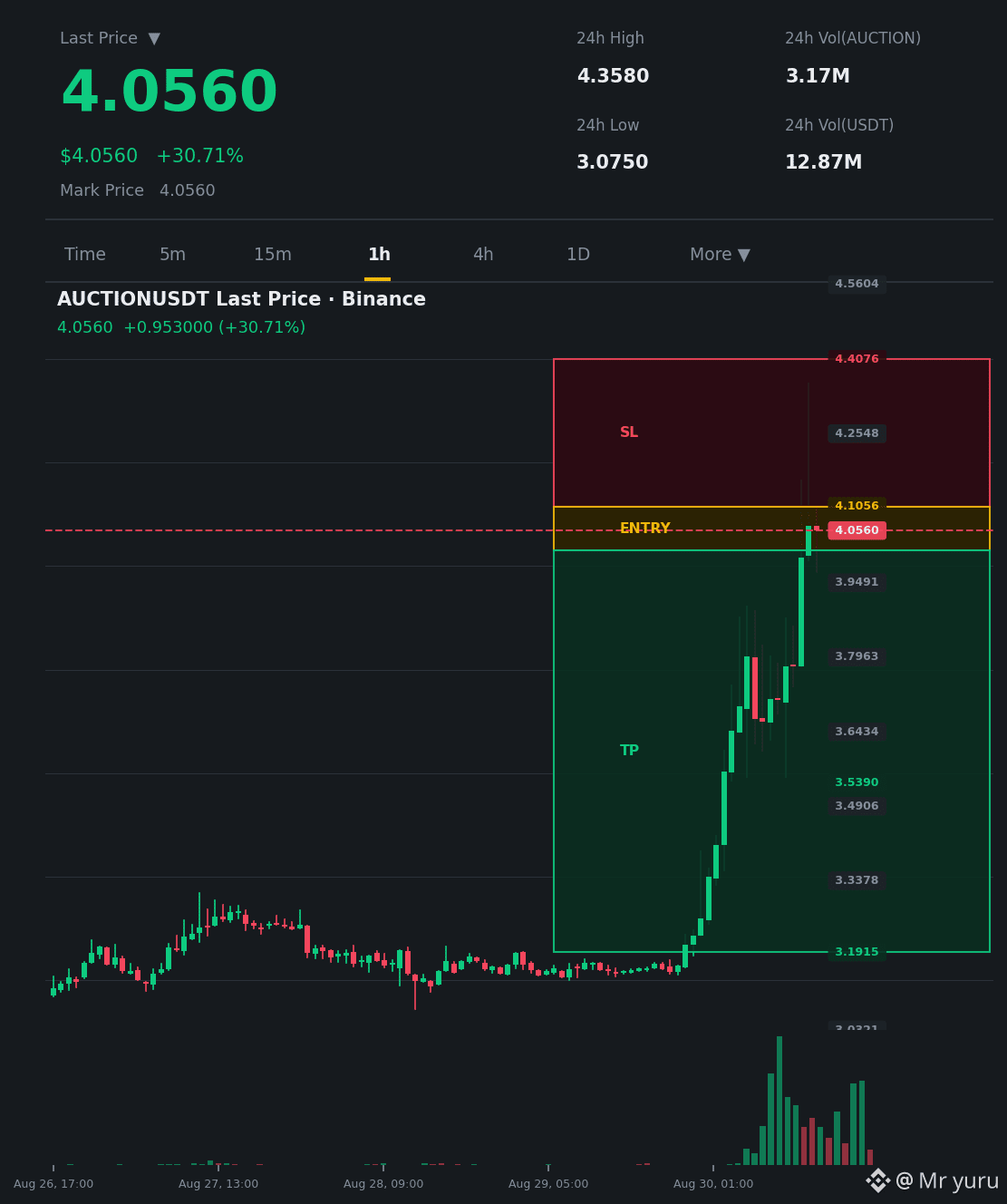Click the 4.1056 entry price tag
The image size is (1007, 1204).
coord(857,506)
